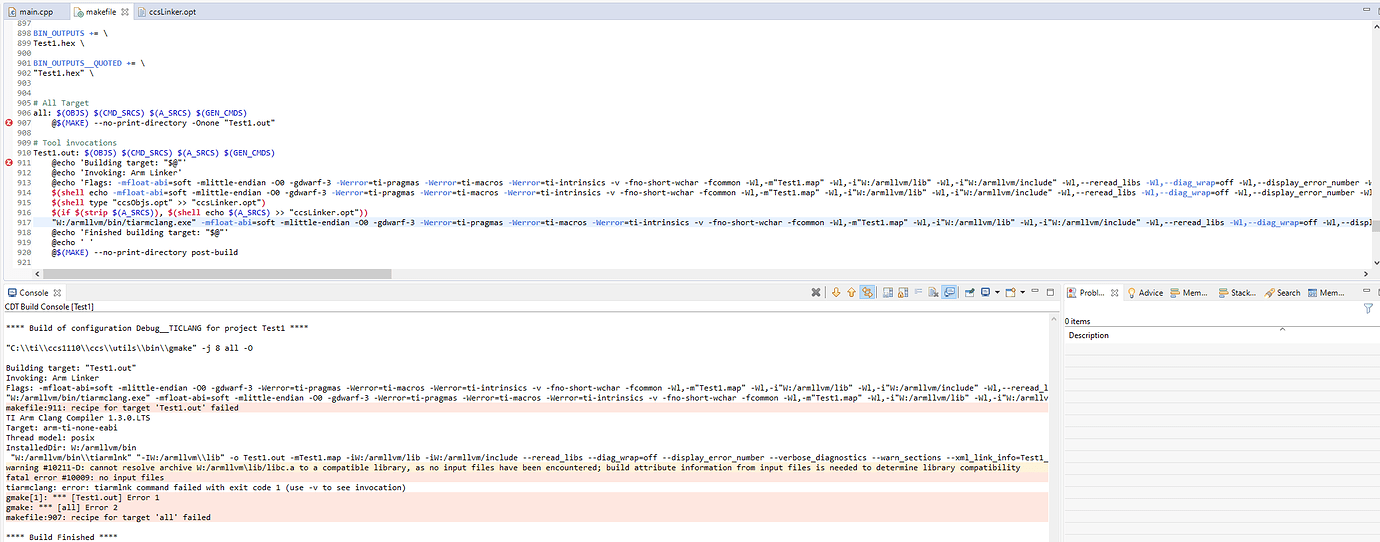Jump to next error with down arrow
This screenshot has width=1380, height=542.
pos(836,292)
